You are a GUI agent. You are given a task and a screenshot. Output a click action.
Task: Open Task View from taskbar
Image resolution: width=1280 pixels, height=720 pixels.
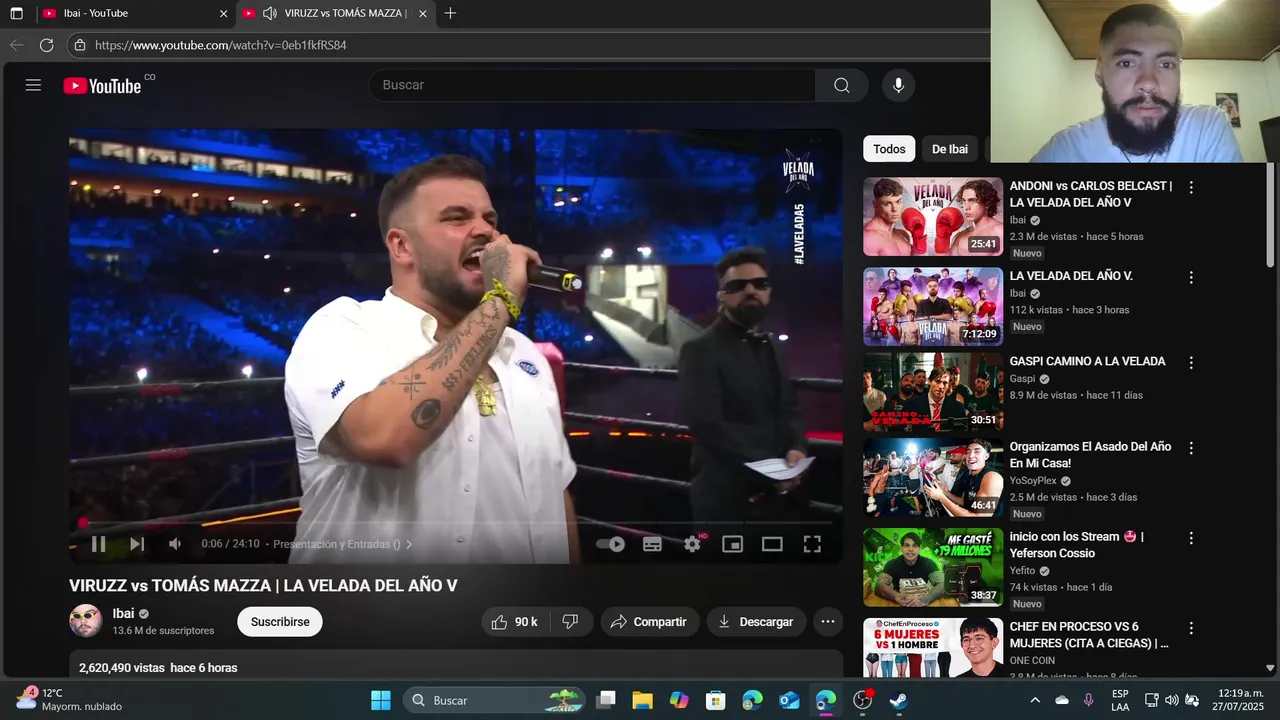pos(605,700)
